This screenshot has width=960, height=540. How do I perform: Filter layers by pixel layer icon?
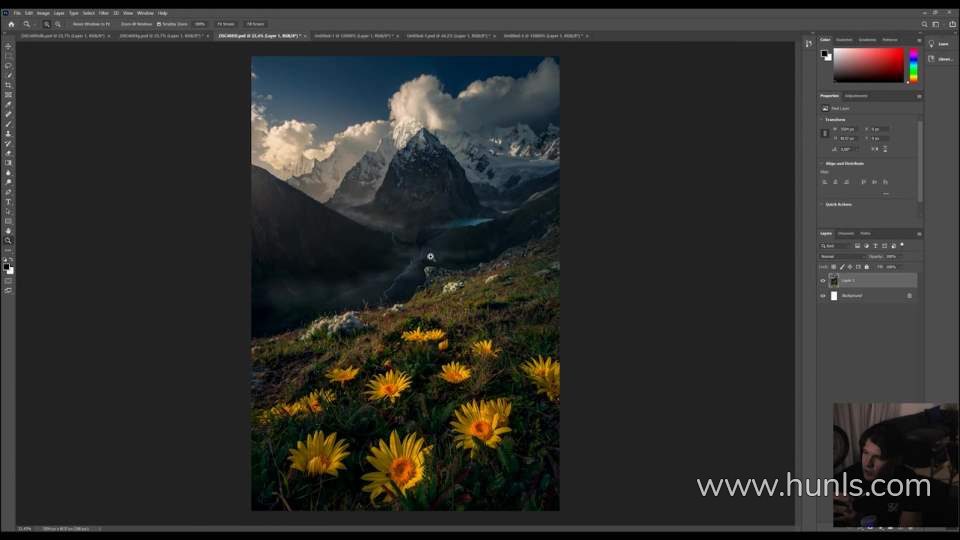857,246
